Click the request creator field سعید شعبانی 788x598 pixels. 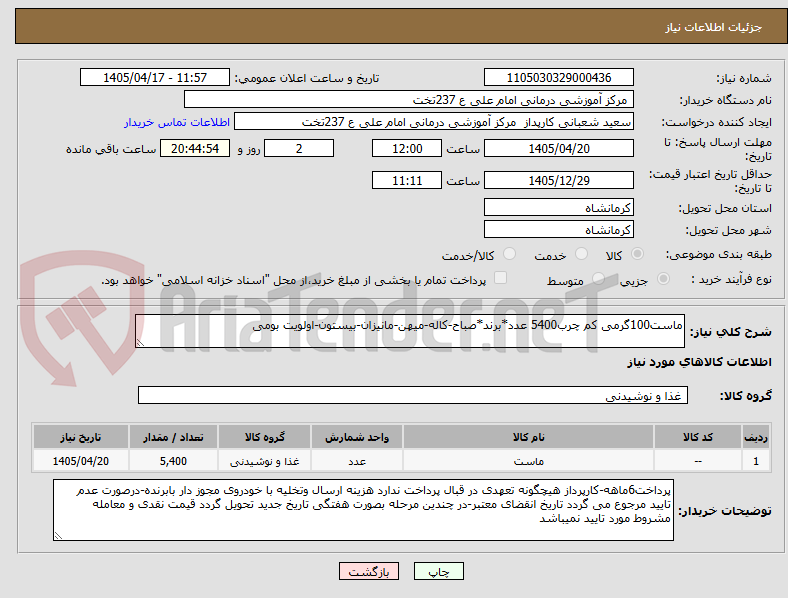[434, 122]
